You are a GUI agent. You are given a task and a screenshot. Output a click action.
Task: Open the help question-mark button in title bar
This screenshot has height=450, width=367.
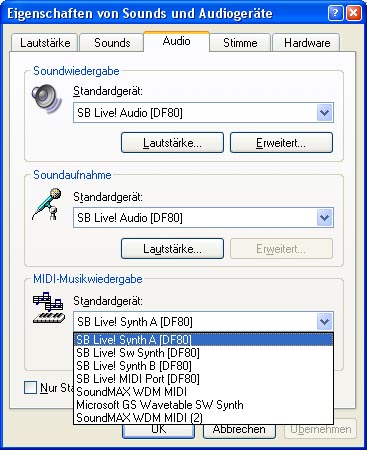click(335, 14)
